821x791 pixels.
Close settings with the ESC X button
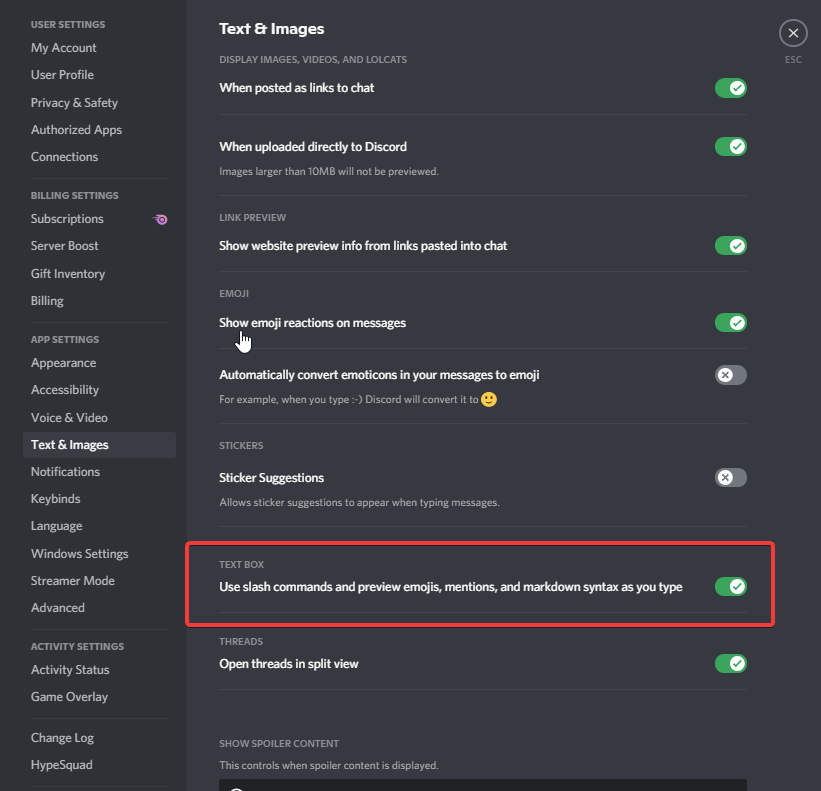(793, 34)
